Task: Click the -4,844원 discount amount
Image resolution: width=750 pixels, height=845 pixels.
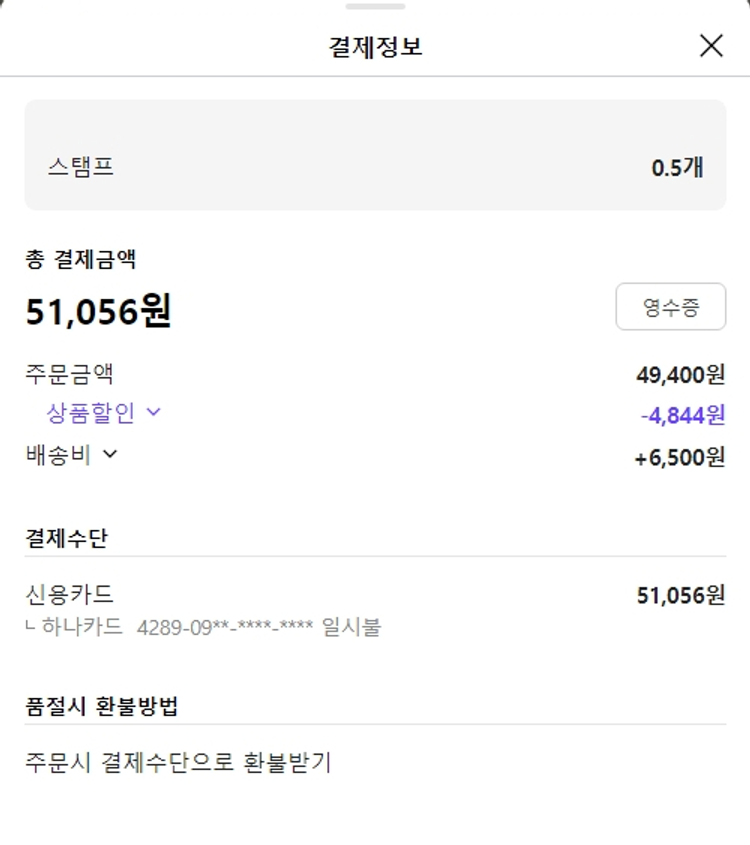Action: pos(683,415)
